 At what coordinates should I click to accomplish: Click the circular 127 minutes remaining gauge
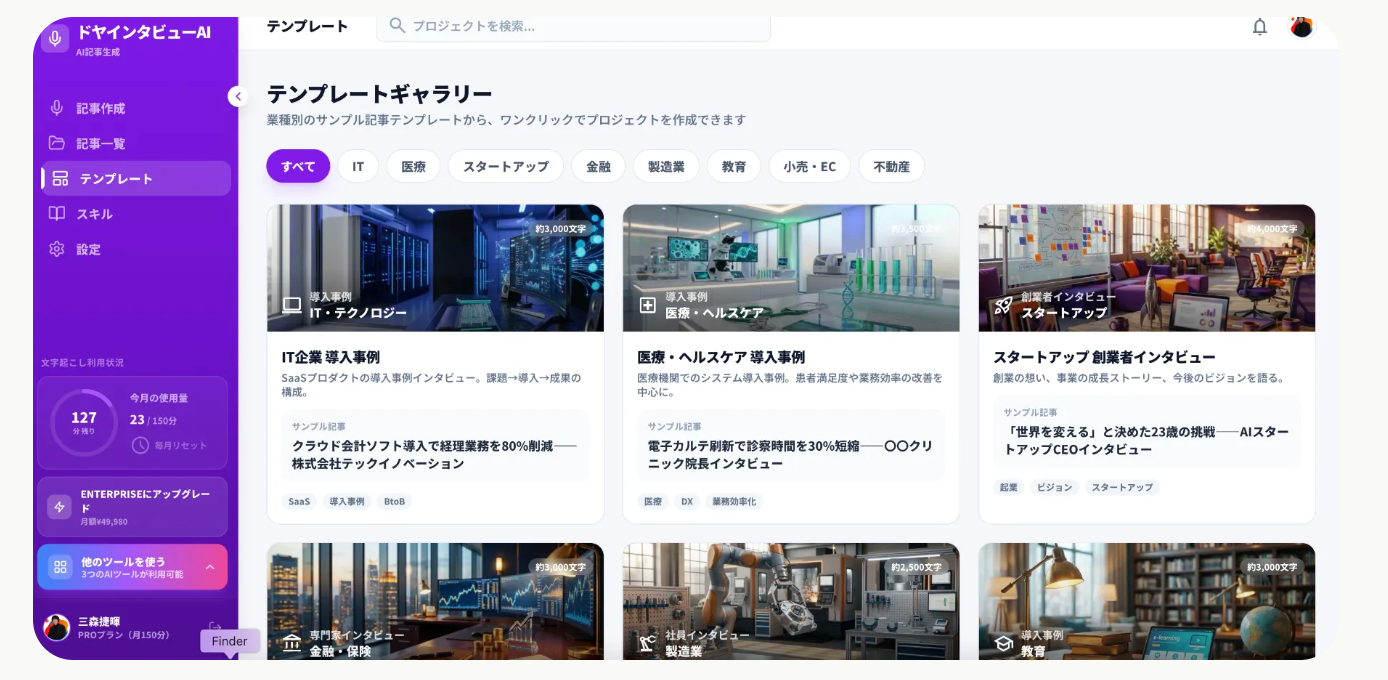click(x=83, y=422)
